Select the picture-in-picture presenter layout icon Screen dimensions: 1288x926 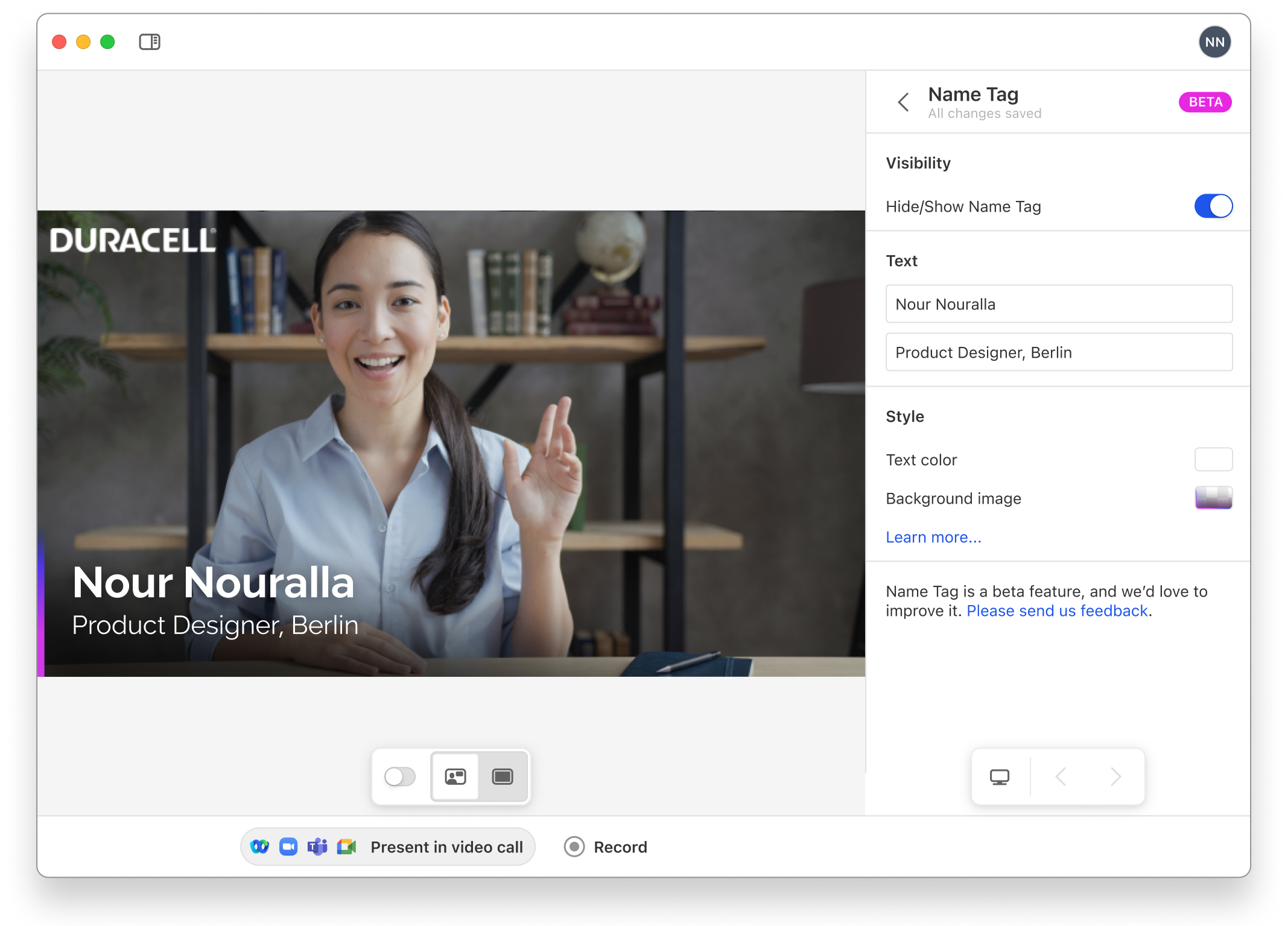455,776
